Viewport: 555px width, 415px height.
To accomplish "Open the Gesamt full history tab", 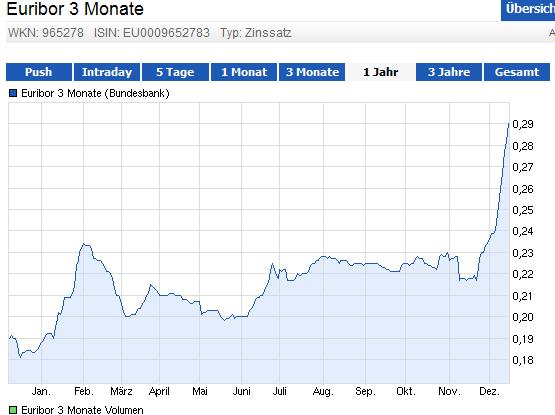I will click(x=517, y=72).
